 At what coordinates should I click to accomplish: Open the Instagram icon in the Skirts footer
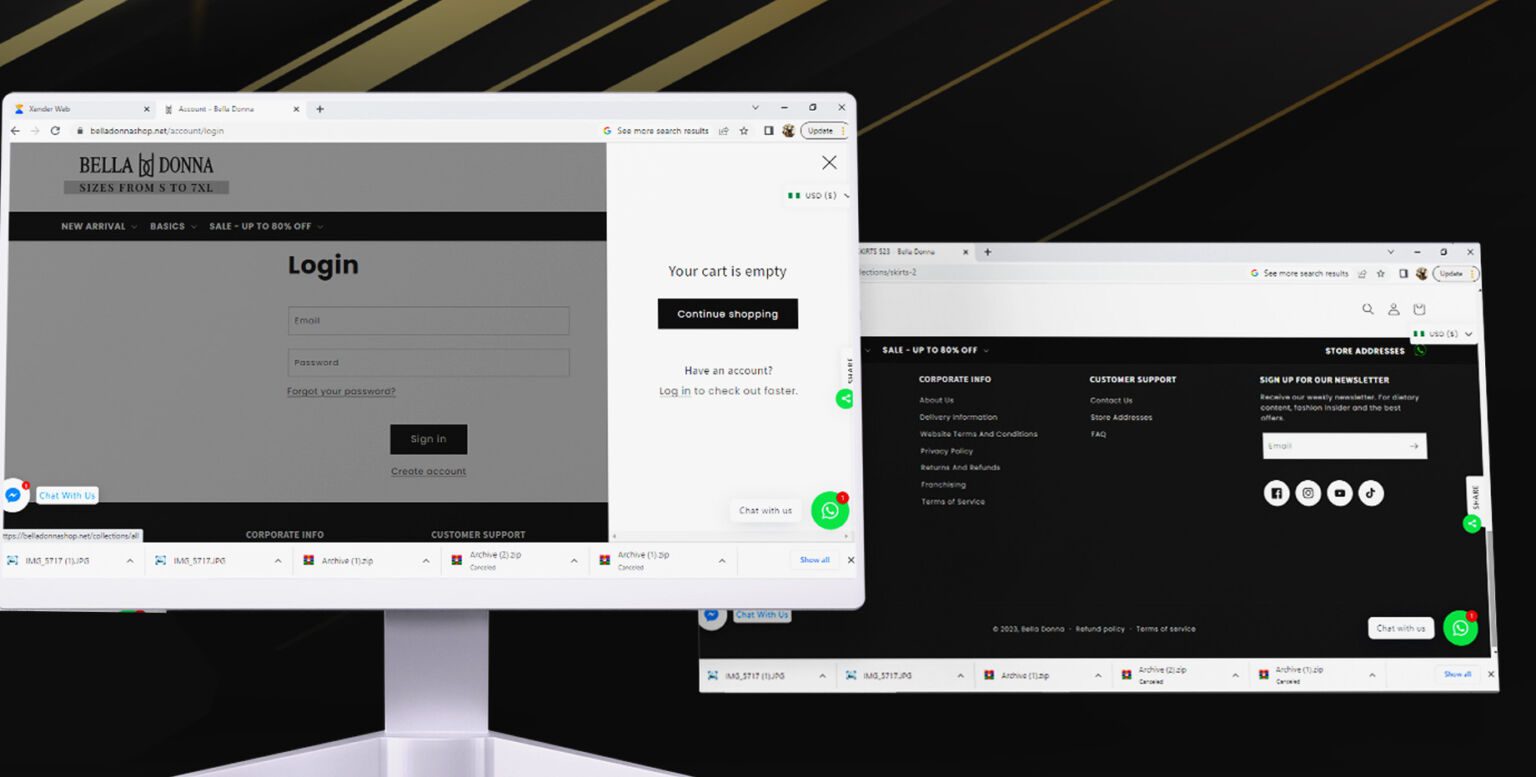tap(1308, 493)
